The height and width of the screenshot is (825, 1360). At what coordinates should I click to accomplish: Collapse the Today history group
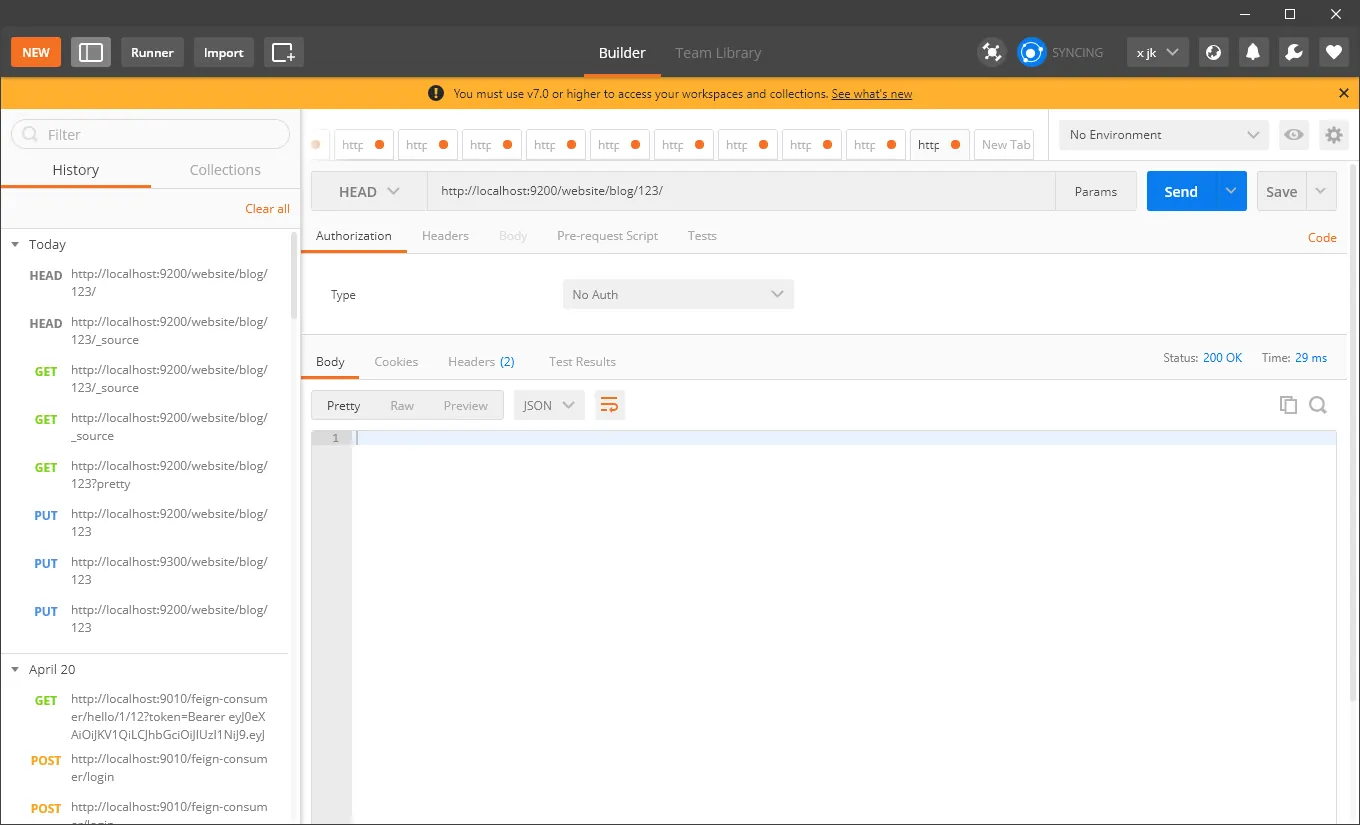15,244
